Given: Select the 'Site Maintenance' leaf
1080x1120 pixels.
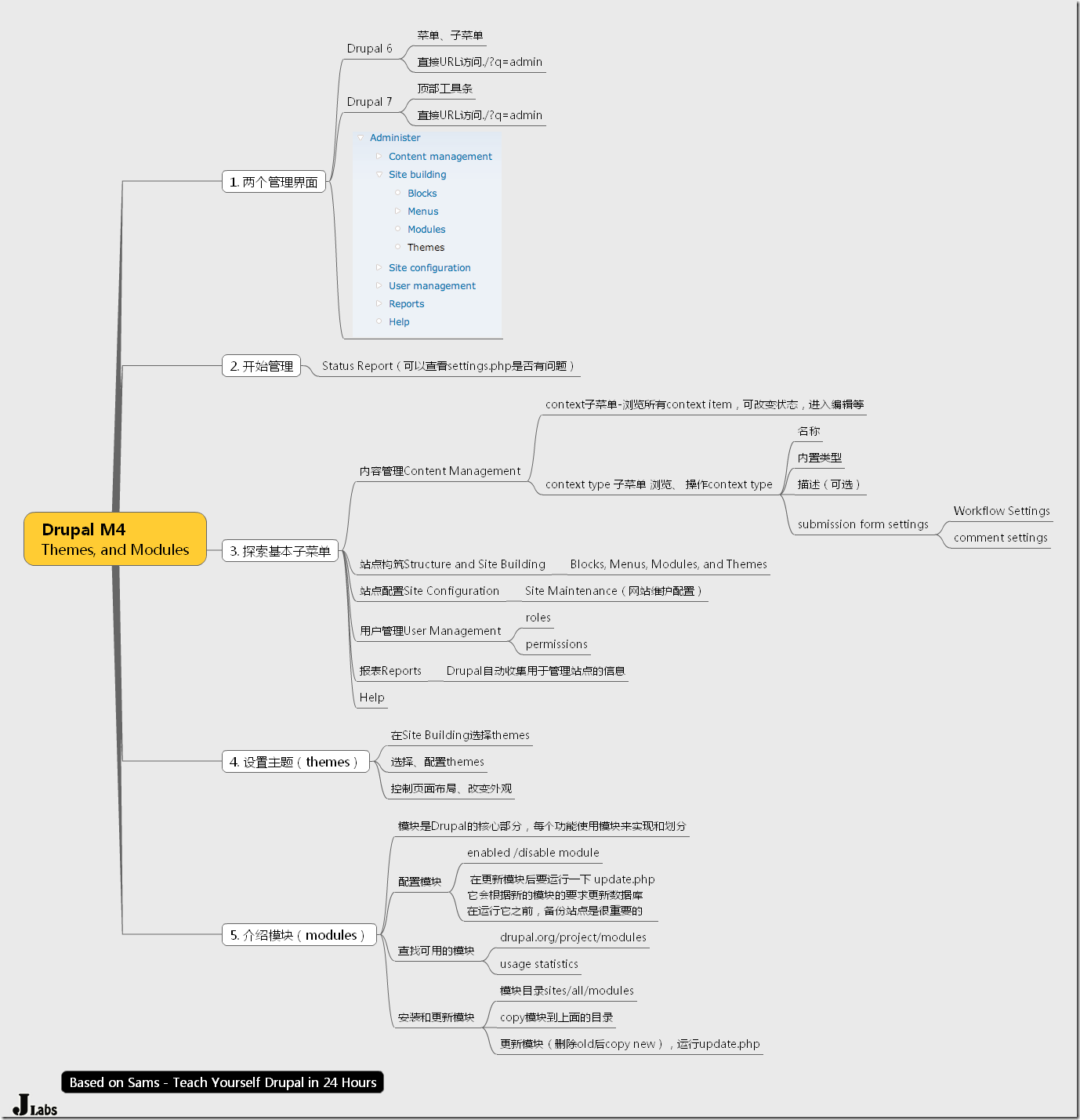Looking at the screenshot, I should (614, 591).
